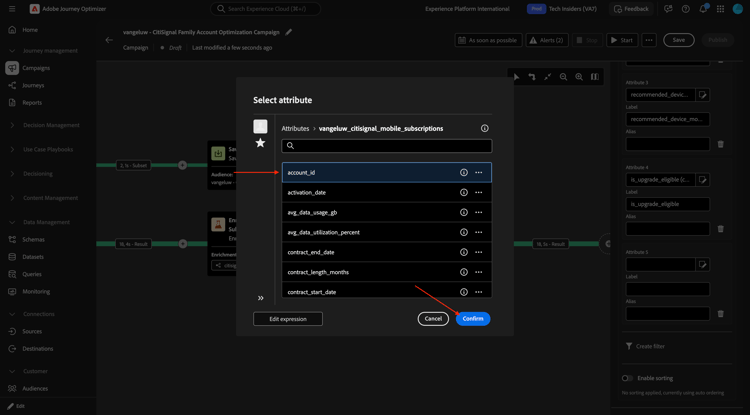750x415 pixels.
Task: Click the Feedback button
Action: pyautogui.click(x=631, y=9)
